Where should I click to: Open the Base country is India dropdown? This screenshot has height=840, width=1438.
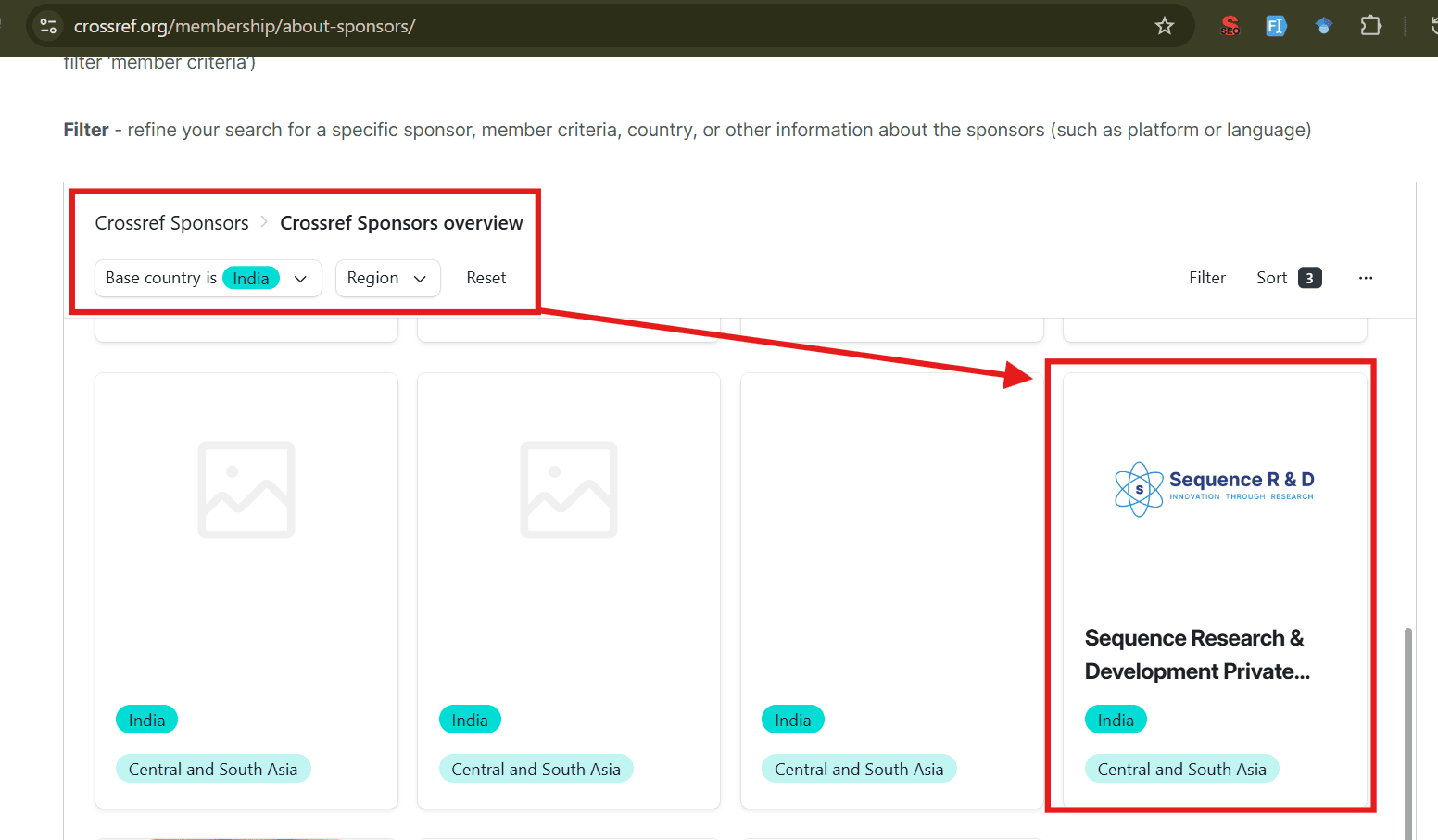(x=208, y=278)
